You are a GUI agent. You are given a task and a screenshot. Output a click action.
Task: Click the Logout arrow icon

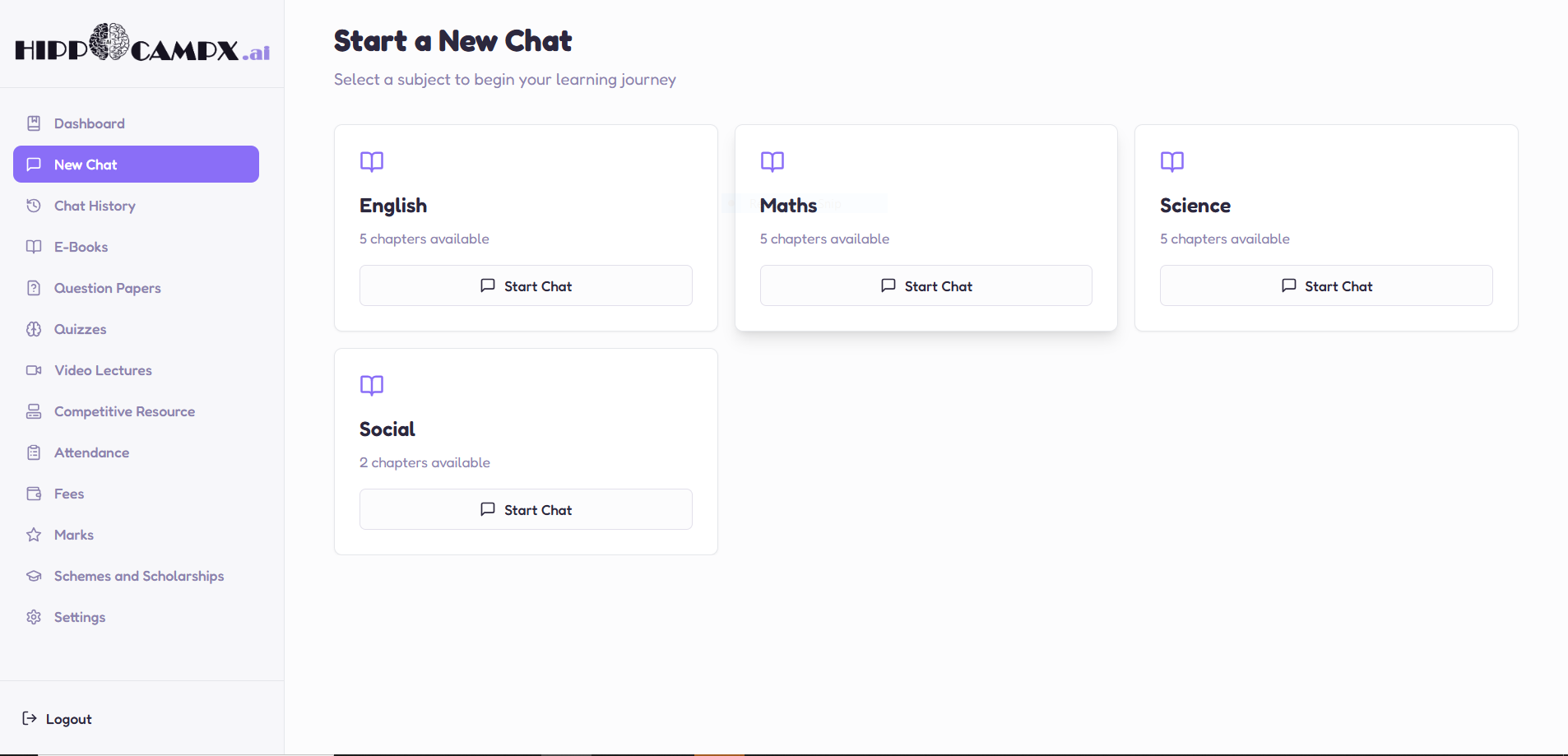pos(30,718)
